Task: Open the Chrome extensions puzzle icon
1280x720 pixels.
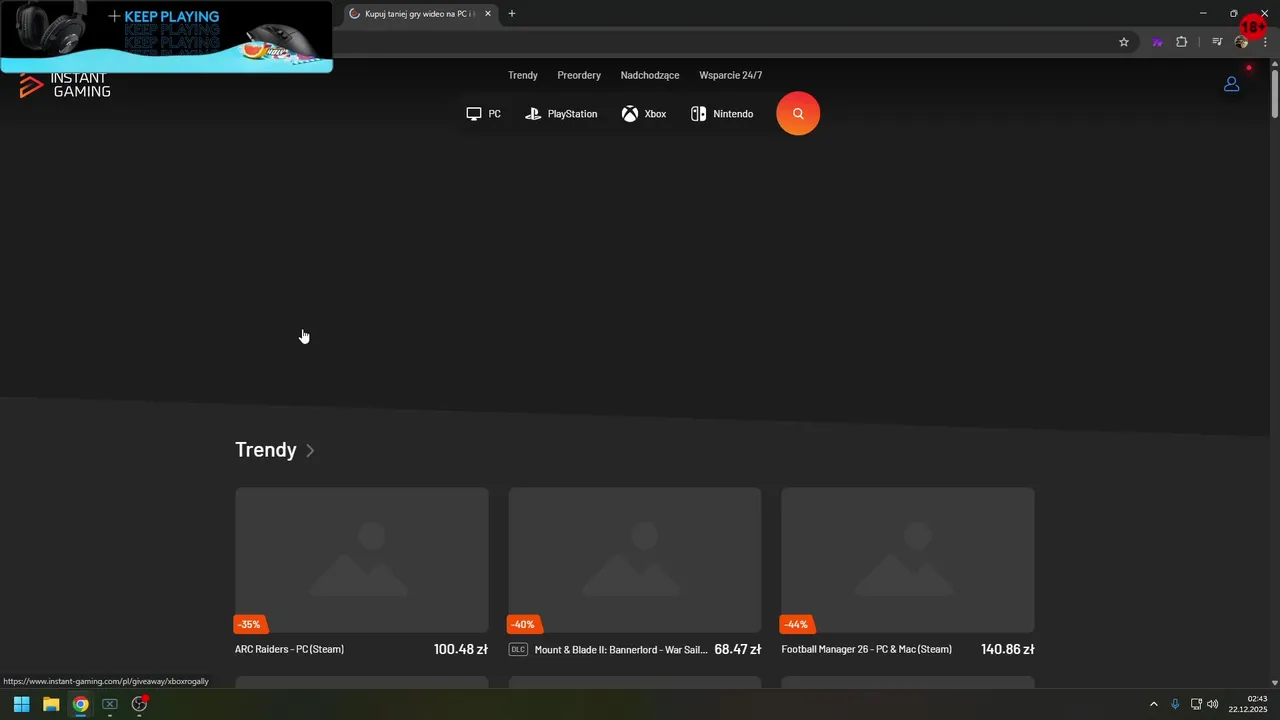Action: point(1182,42)
